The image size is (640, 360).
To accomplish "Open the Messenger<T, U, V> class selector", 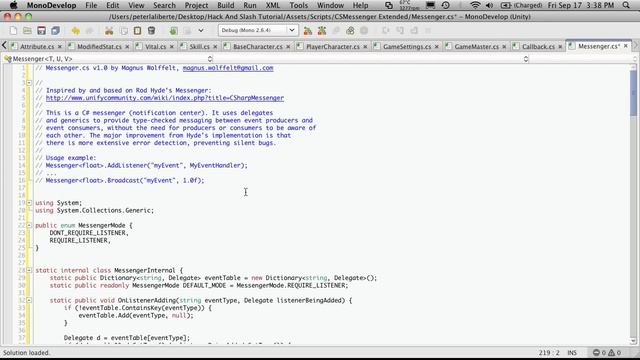I will 108,59.
